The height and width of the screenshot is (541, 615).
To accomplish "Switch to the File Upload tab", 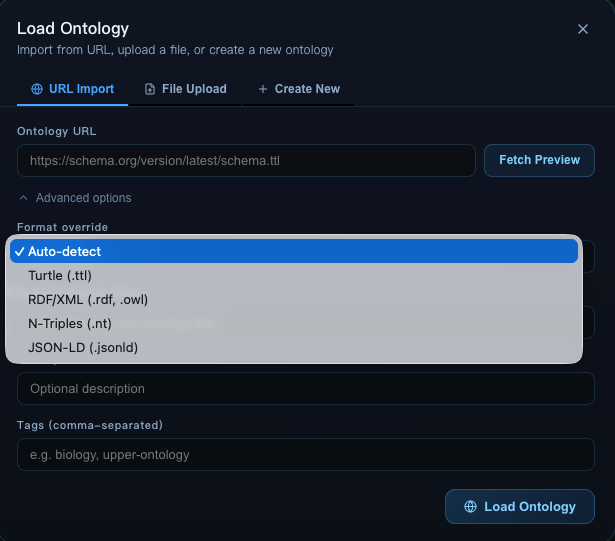I will click(185, 89).
